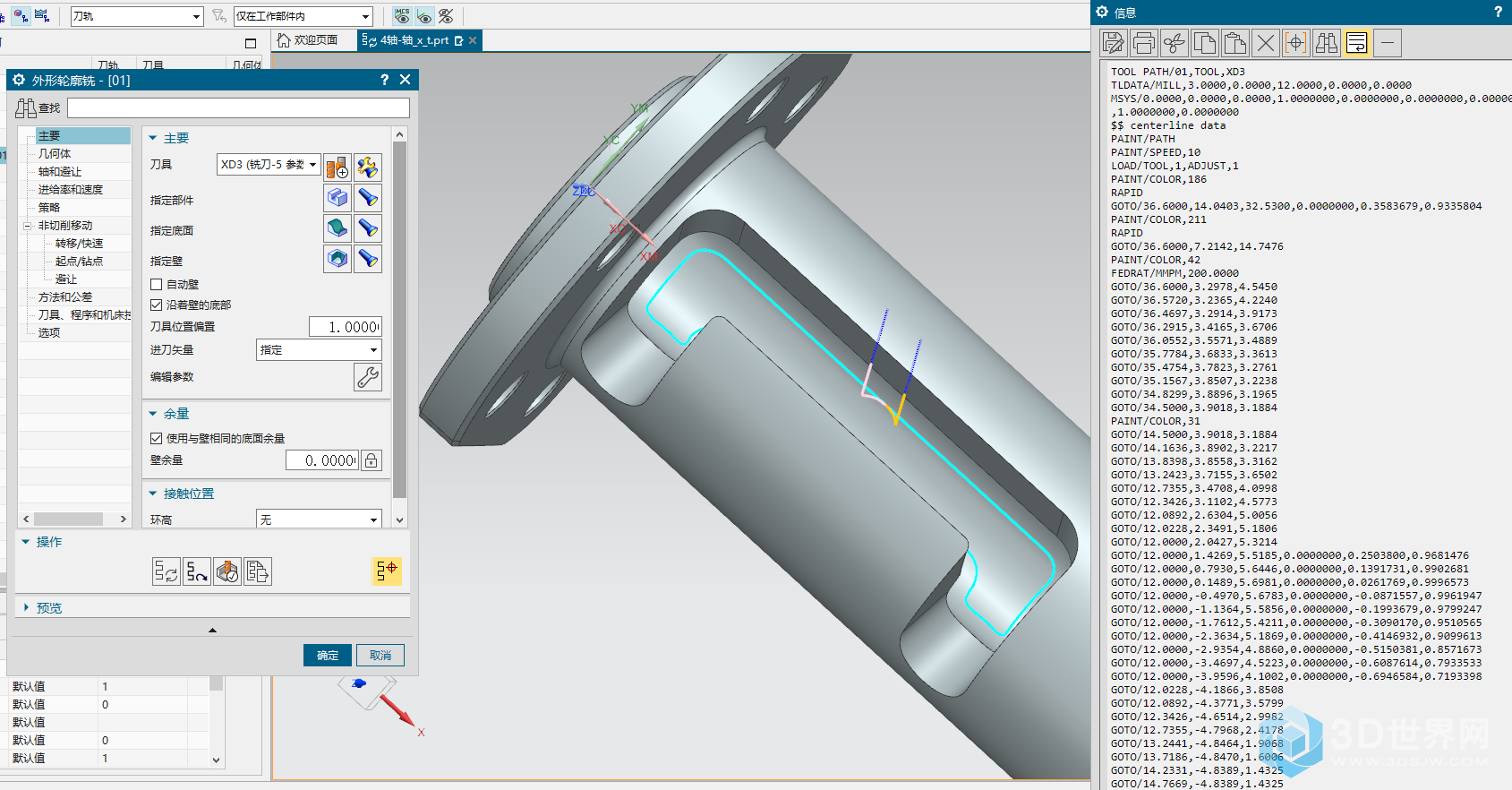This screenshot has width=1512, height=790.
Task: Select 进给率和速度 in the dialog tree
Action: [71, 190]
